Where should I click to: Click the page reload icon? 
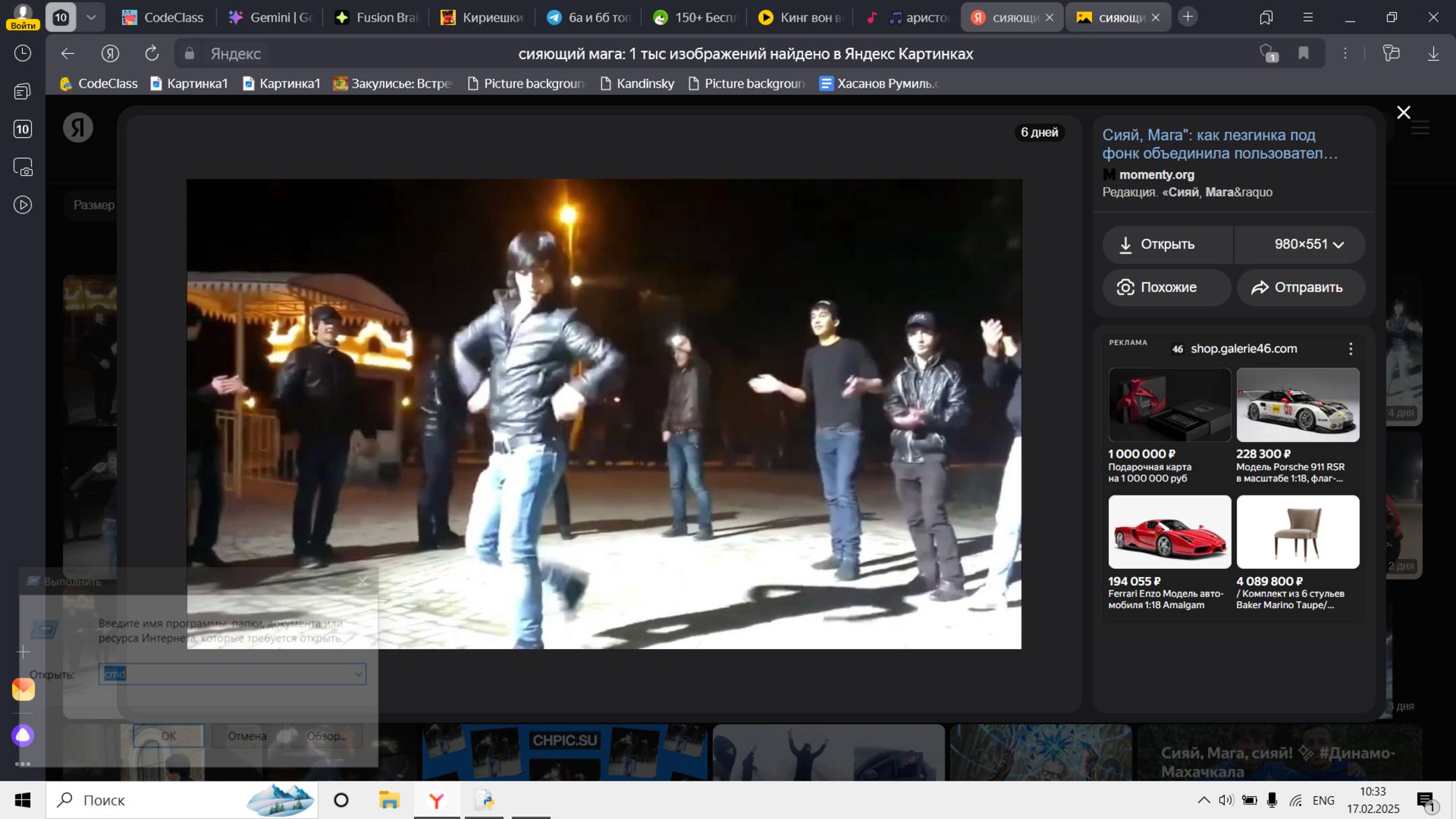pyautogui.click(x=152, y=53)
